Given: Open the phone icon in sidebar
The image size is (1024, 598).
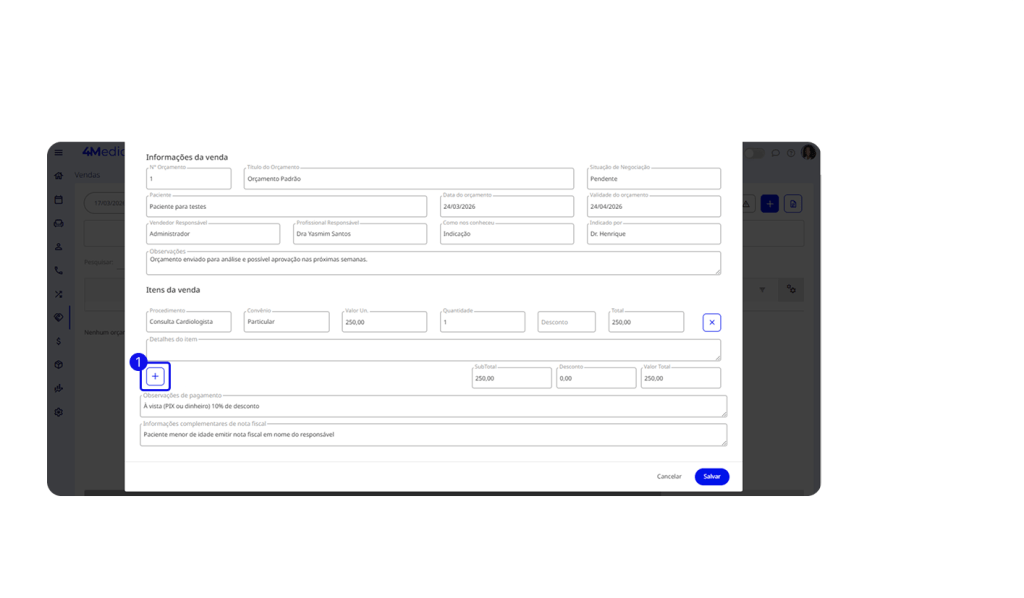Looking at the screenshot, I should click(x=59, y=270).
